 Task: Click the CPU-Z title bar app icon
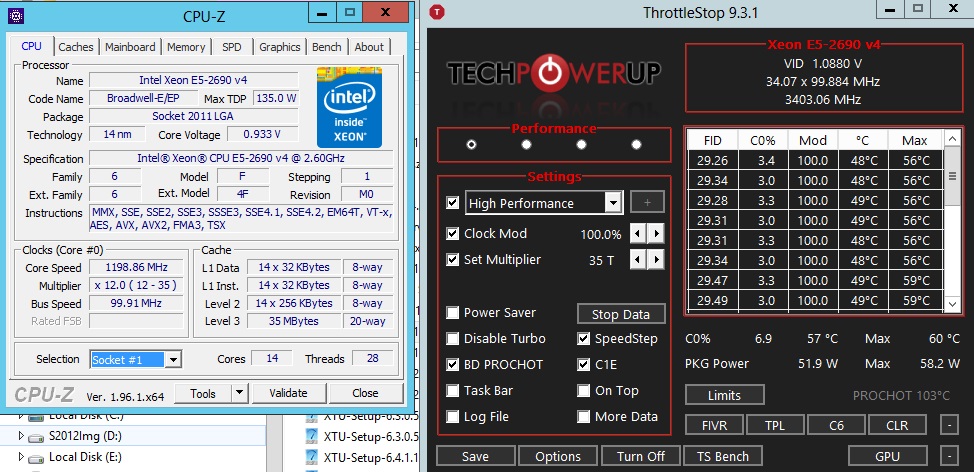coord(16,16)
